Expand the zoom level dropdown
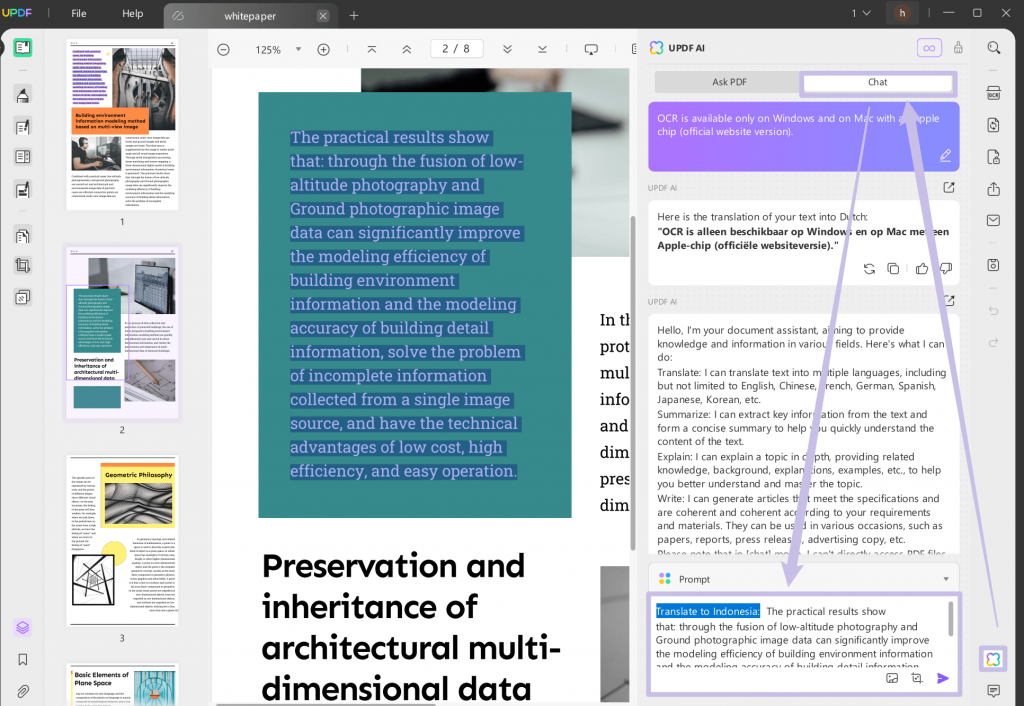The width and height of the screenshot is (1024, 706). click(298, 50)
